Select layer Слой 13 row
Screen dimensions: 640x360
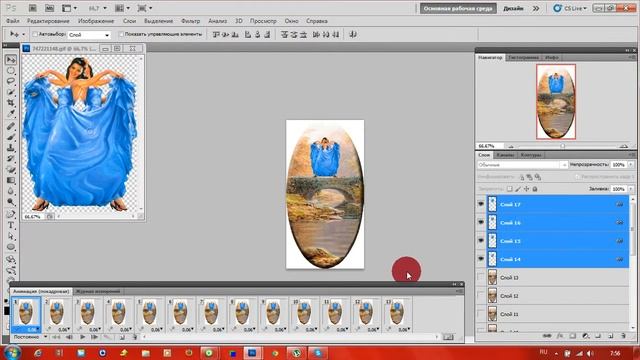[x=552, y=278]
